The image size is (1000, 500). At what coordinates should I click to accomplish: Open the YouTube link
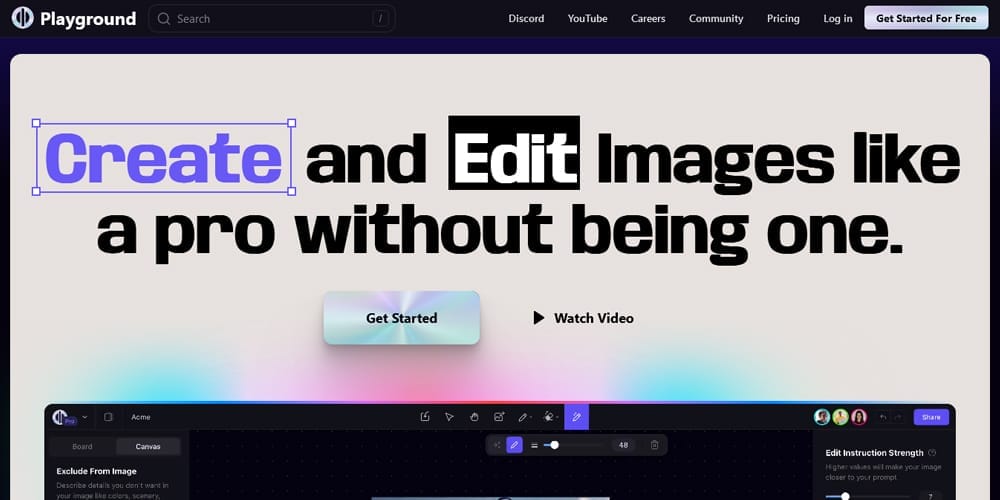click(587, 18)
